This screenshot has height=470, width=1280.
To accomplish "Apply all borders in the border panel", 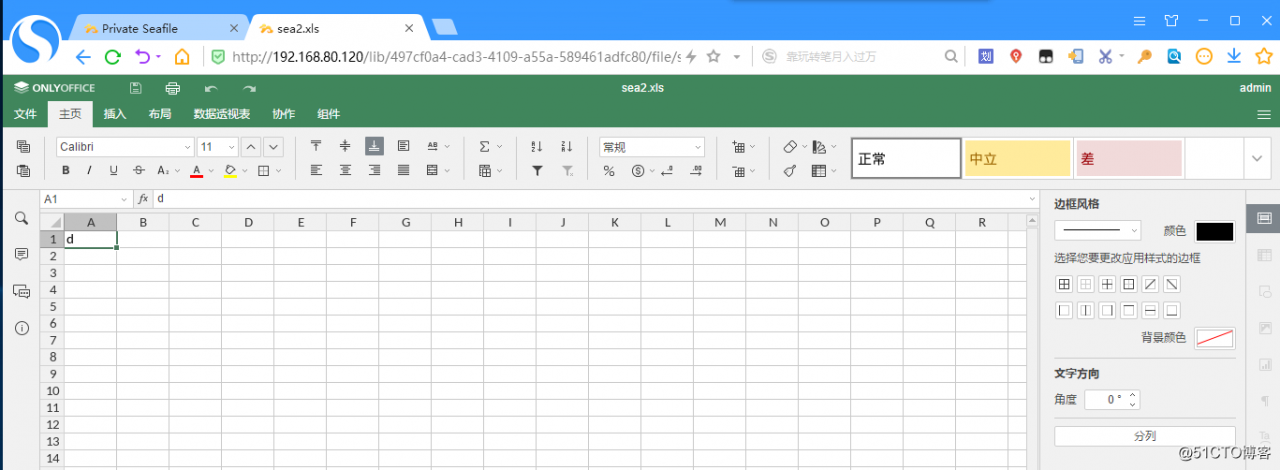I will pos(1064,284).
